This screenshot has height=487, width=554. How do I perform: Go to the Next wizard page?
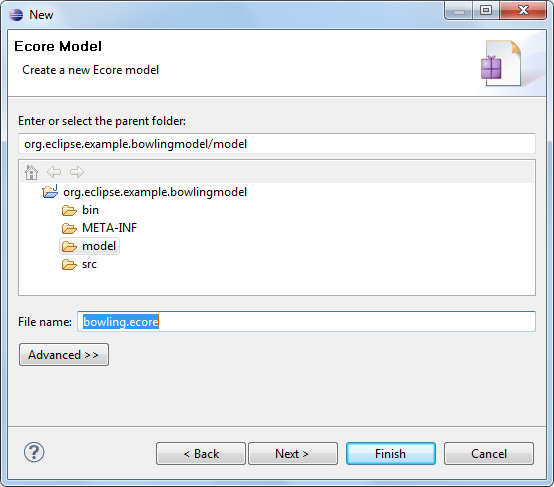pos(293,453)
